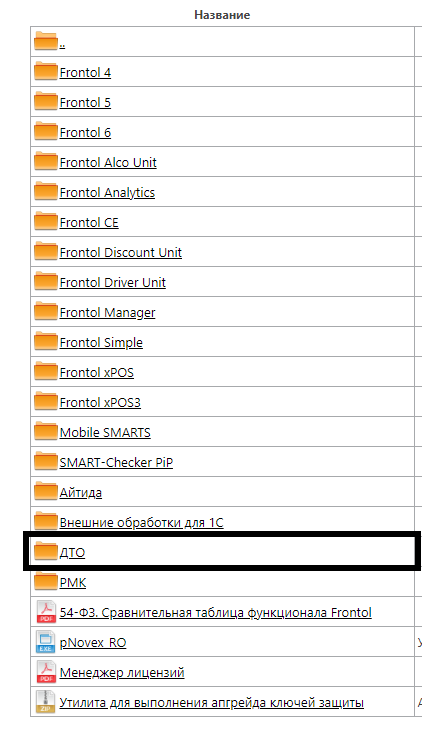Select the Frontol Manager link
Viewport: 422px width, 730px height.
point(108,313)
